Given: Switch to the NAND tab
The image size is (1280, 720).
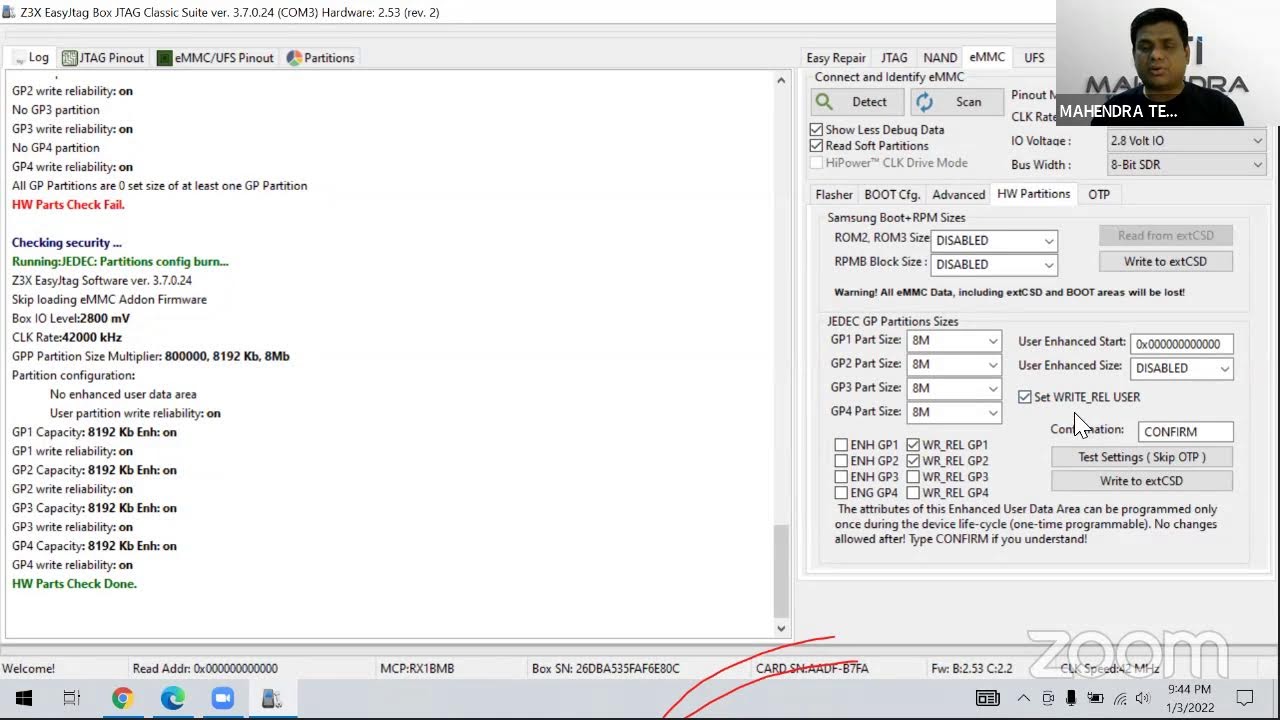Looking at the screenshot, I should point(940,58).
